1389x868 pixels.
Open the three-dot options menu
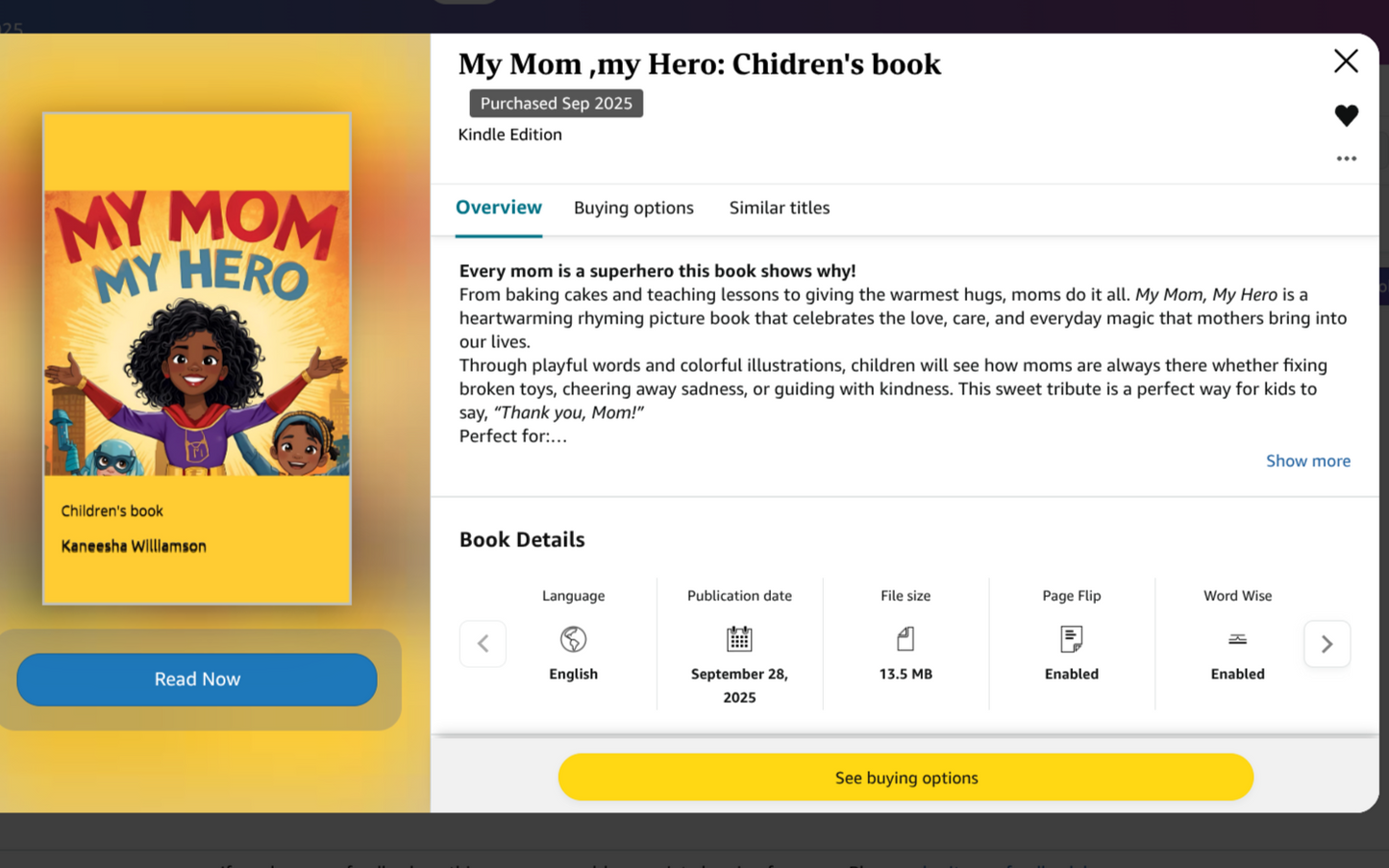[x=1346, y=158]
